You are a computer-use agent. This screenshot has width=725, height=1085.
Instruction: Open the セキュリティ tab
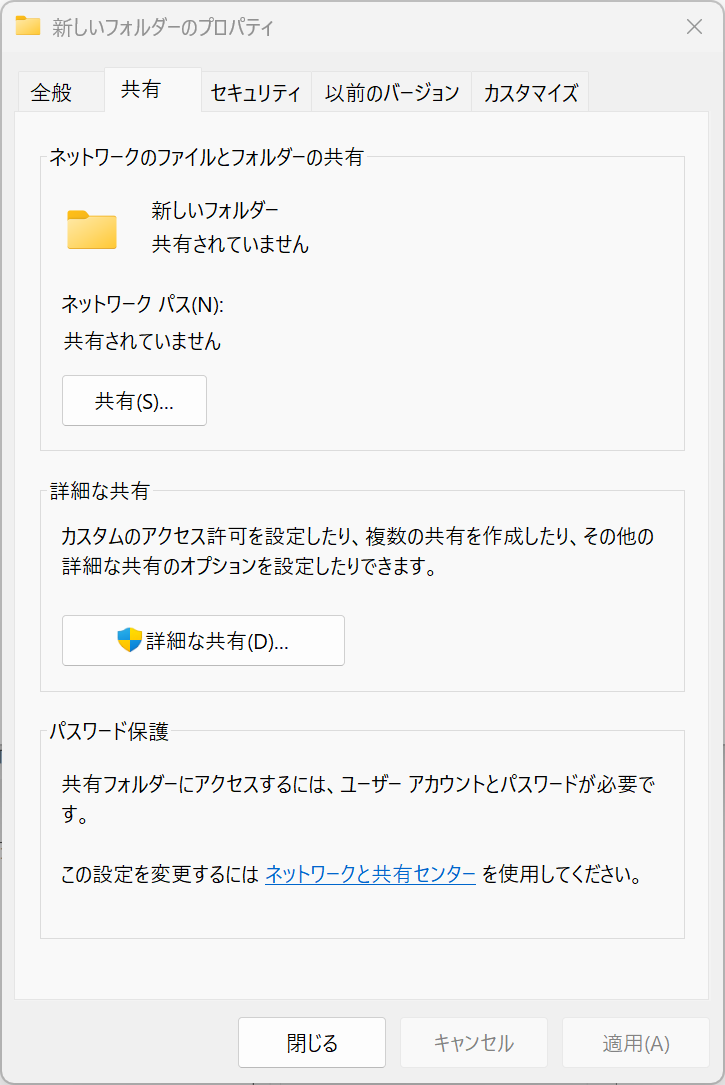coord(256,93)
